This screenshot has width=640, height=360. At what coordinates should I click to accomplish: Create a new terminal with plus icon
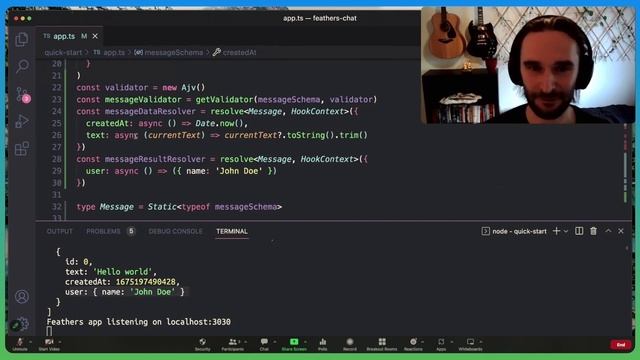coord(556,231)
